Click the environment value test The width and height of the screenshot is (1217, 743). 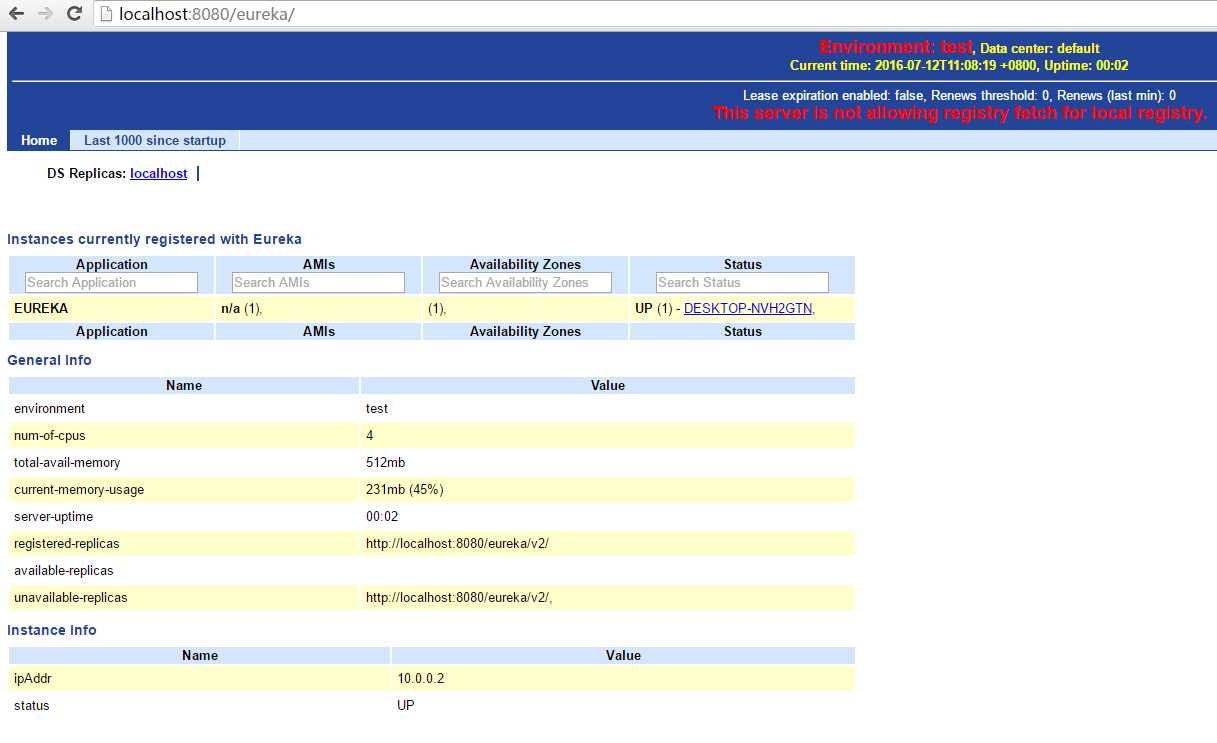[x=377, y=408]
